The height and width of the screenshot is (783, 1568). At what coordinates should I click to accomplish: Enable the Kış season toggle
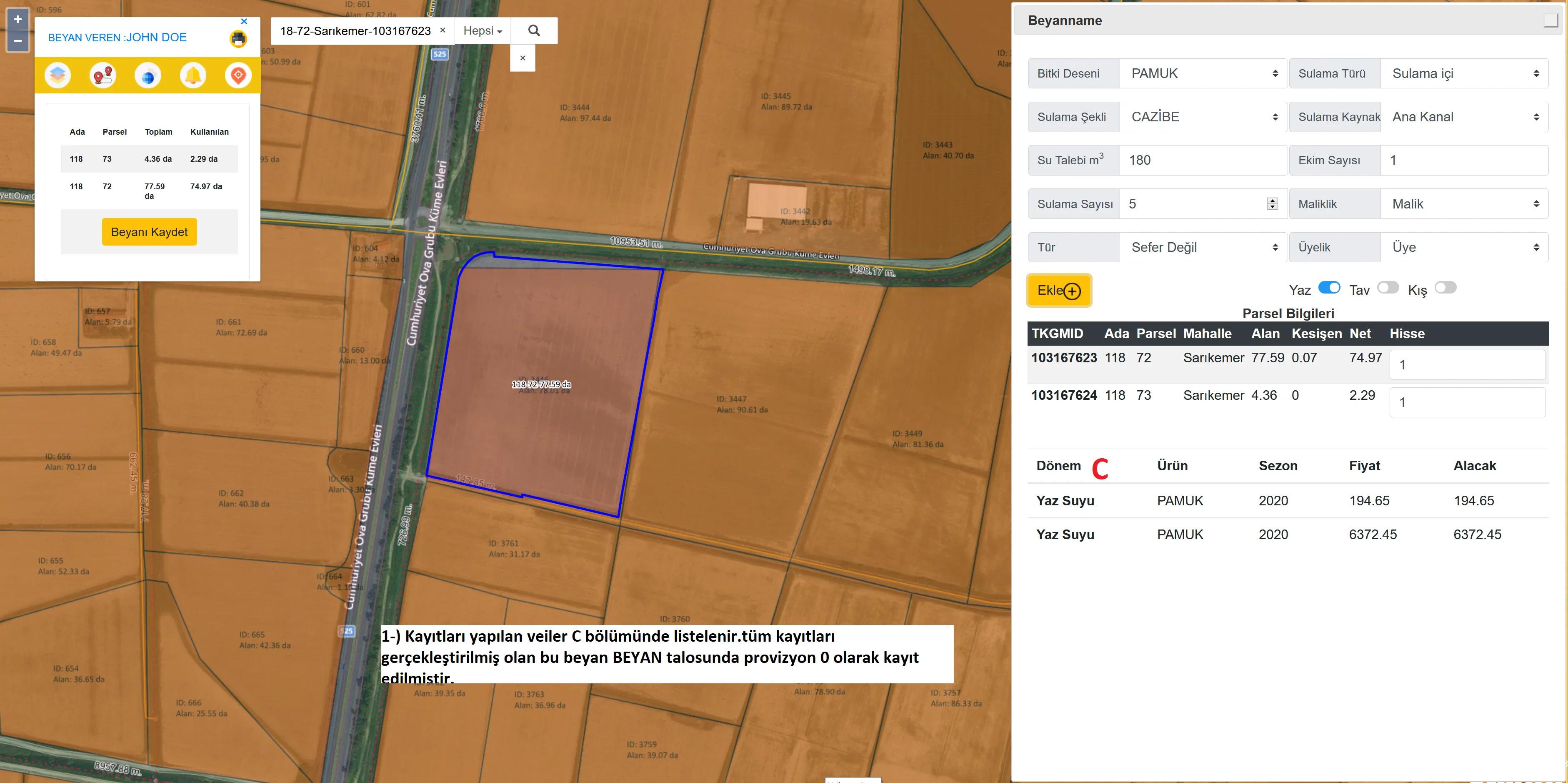coord(1445,288)
